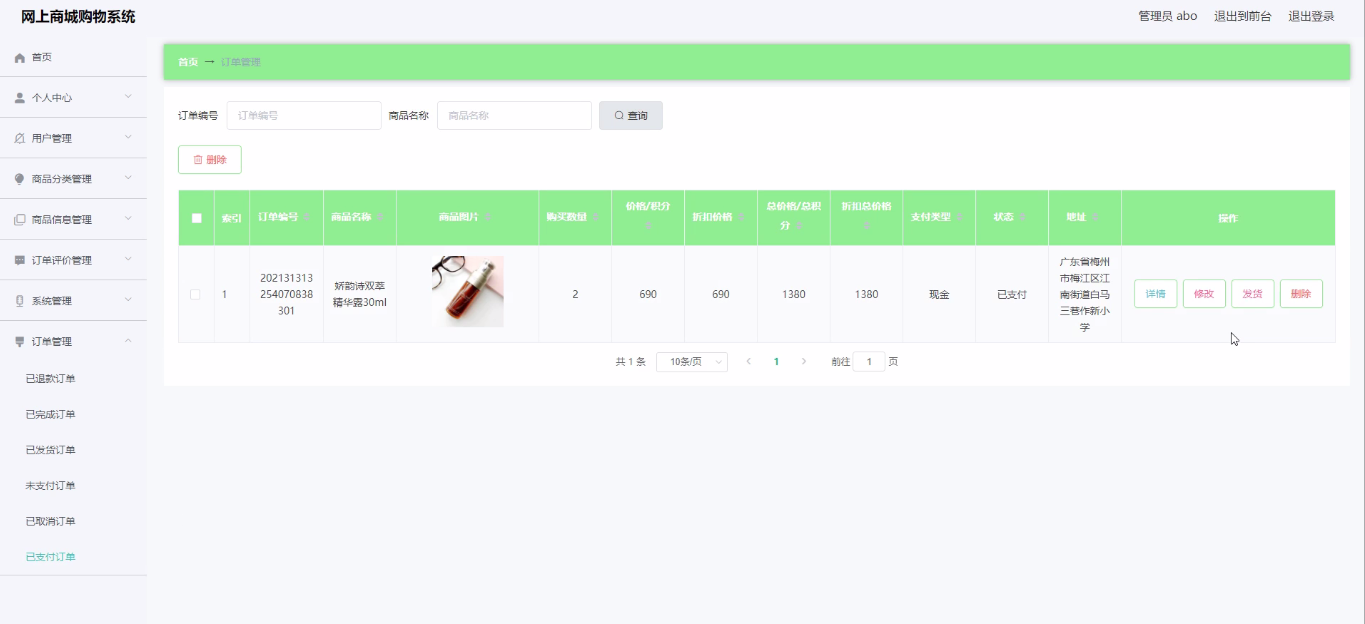Click the 退出登录 link
This screenshot has width=1365, height=624.
[x=1310, y=16]
